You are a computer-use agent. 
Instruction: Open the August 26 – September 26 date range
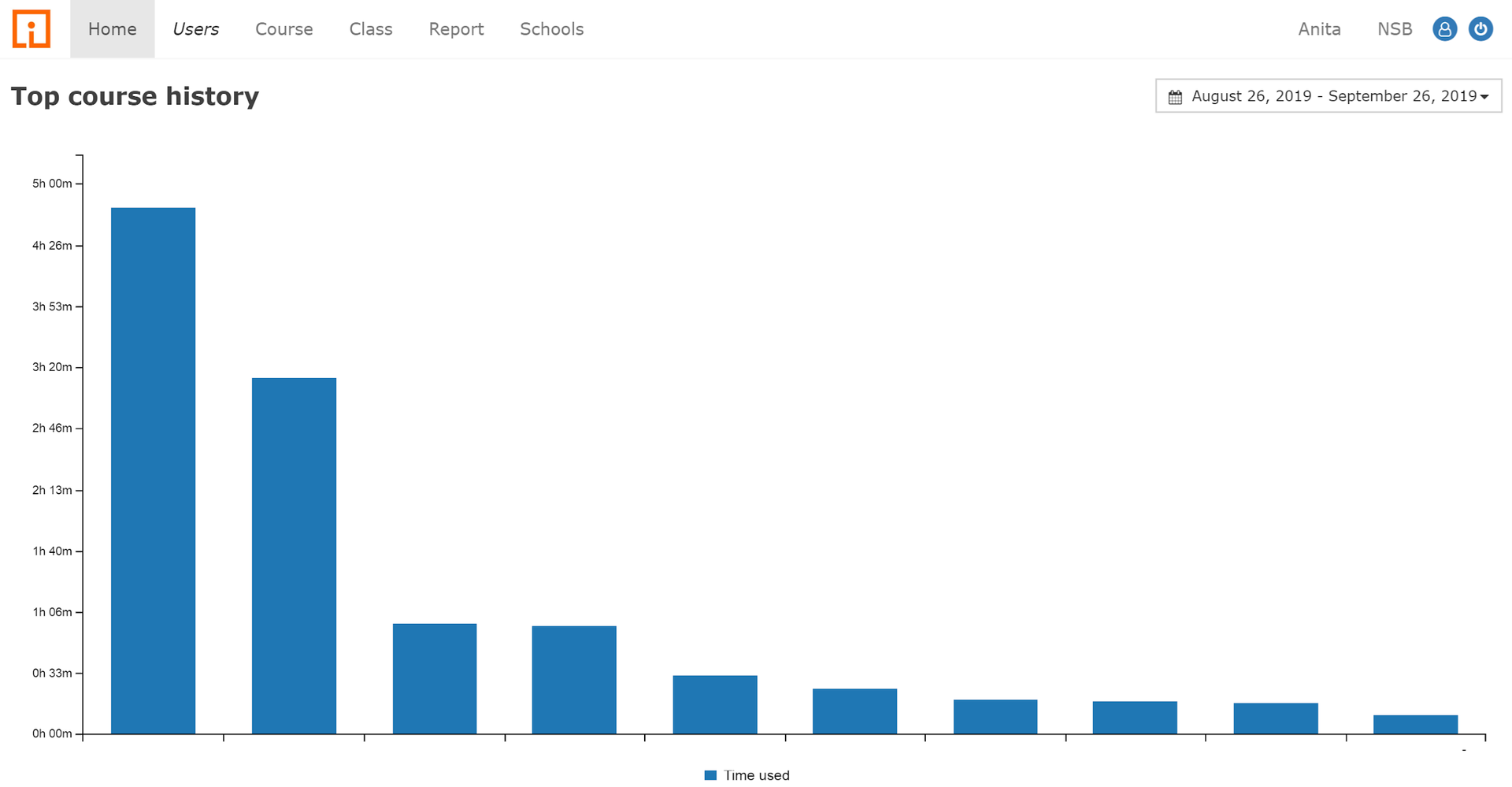1333,96
